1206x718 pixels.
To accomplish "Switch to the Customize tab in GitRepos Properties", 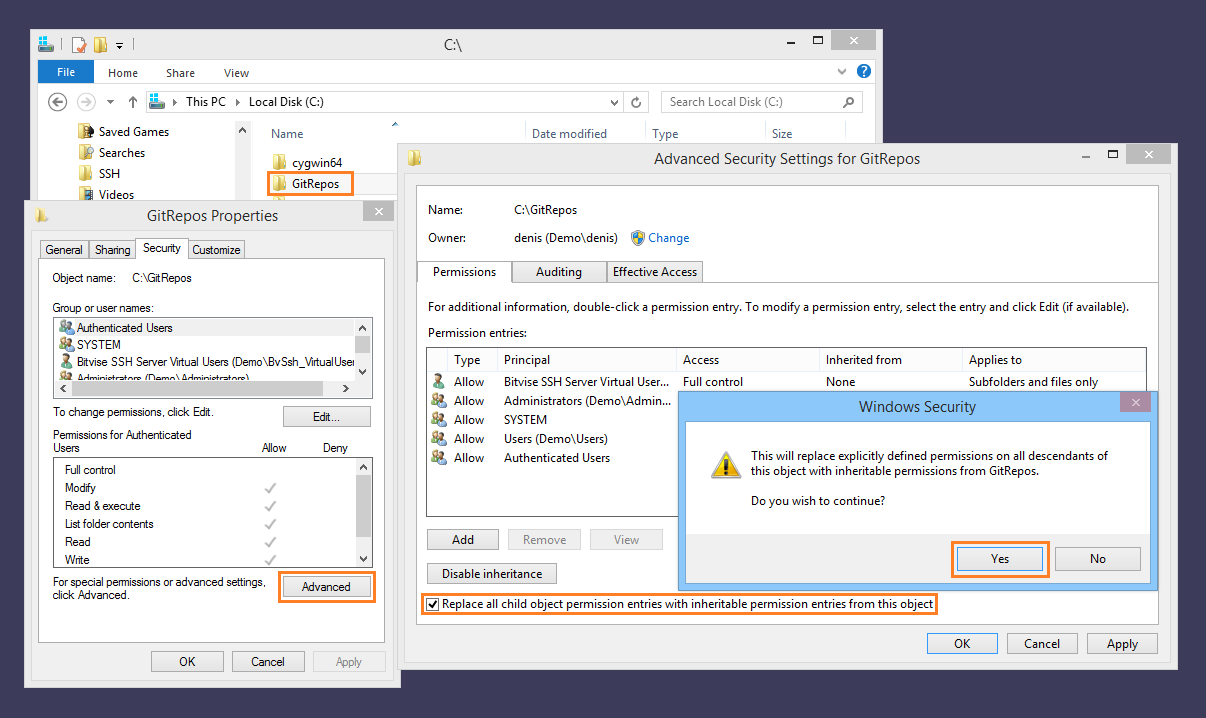I will click(216, 250).
